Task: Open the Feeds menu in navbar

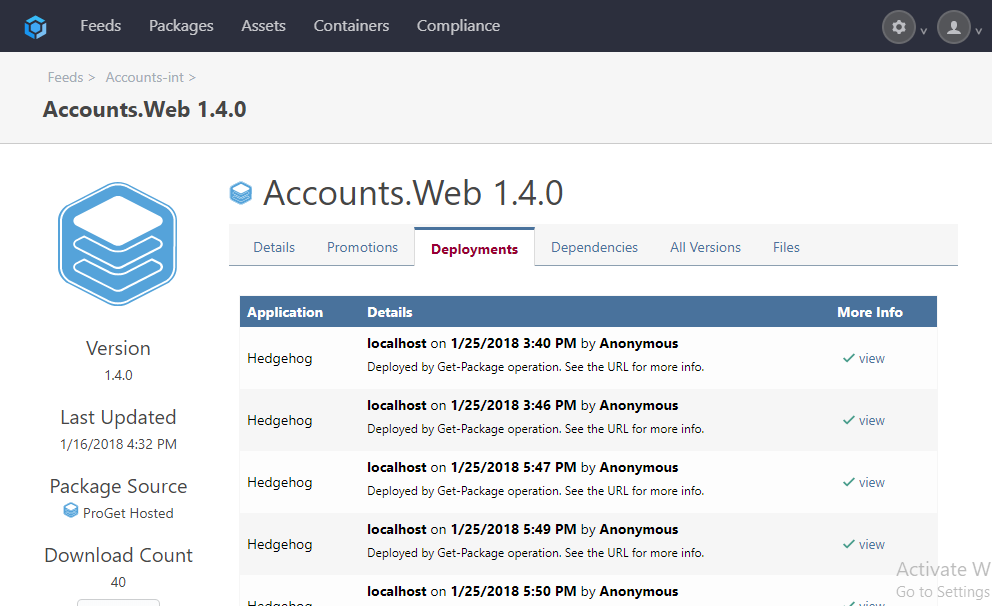Action: point(101,26)
